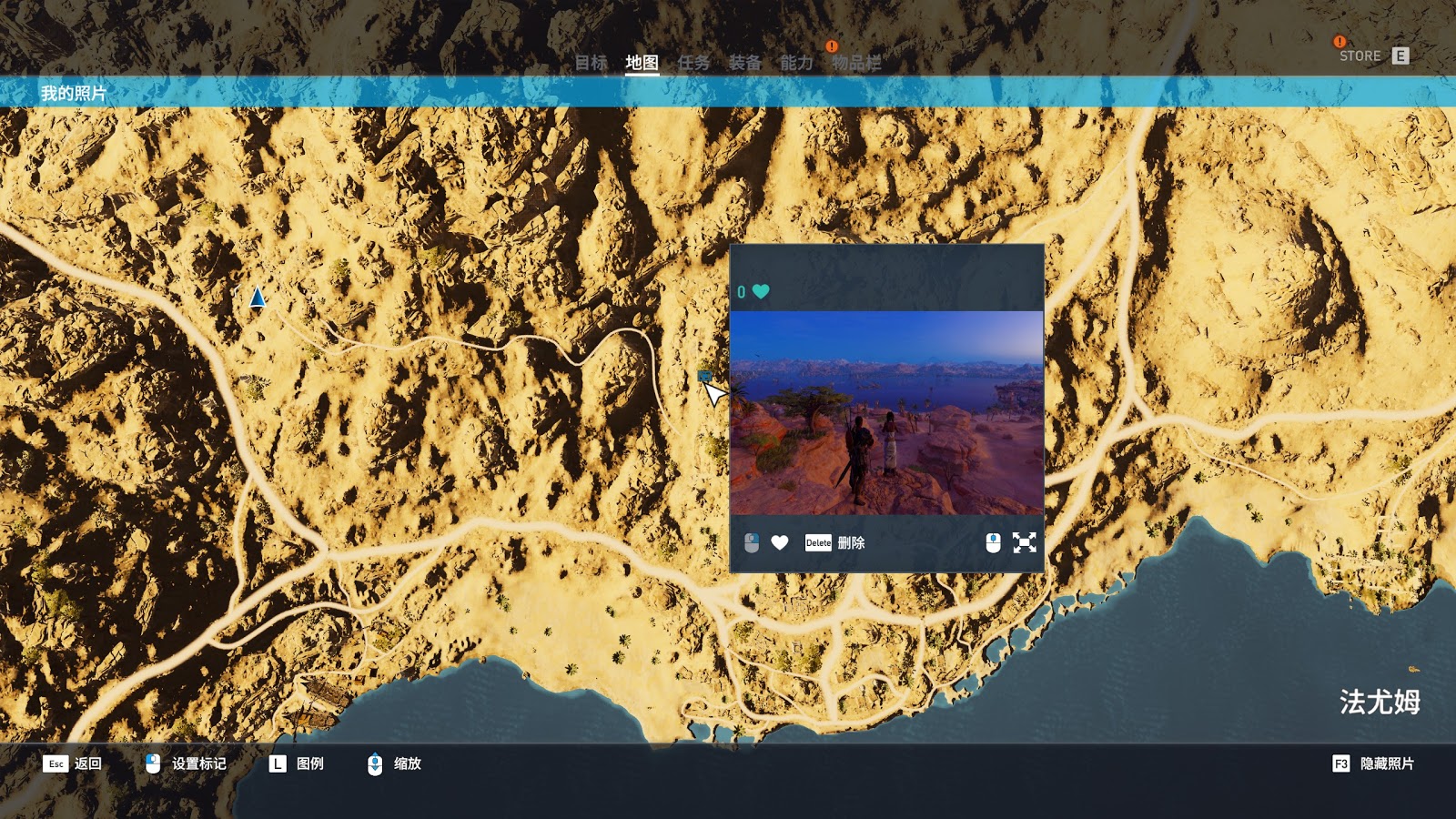Open the 装备 tab
The height and width of the screenshot is (819, 1456).
point(744,63)
